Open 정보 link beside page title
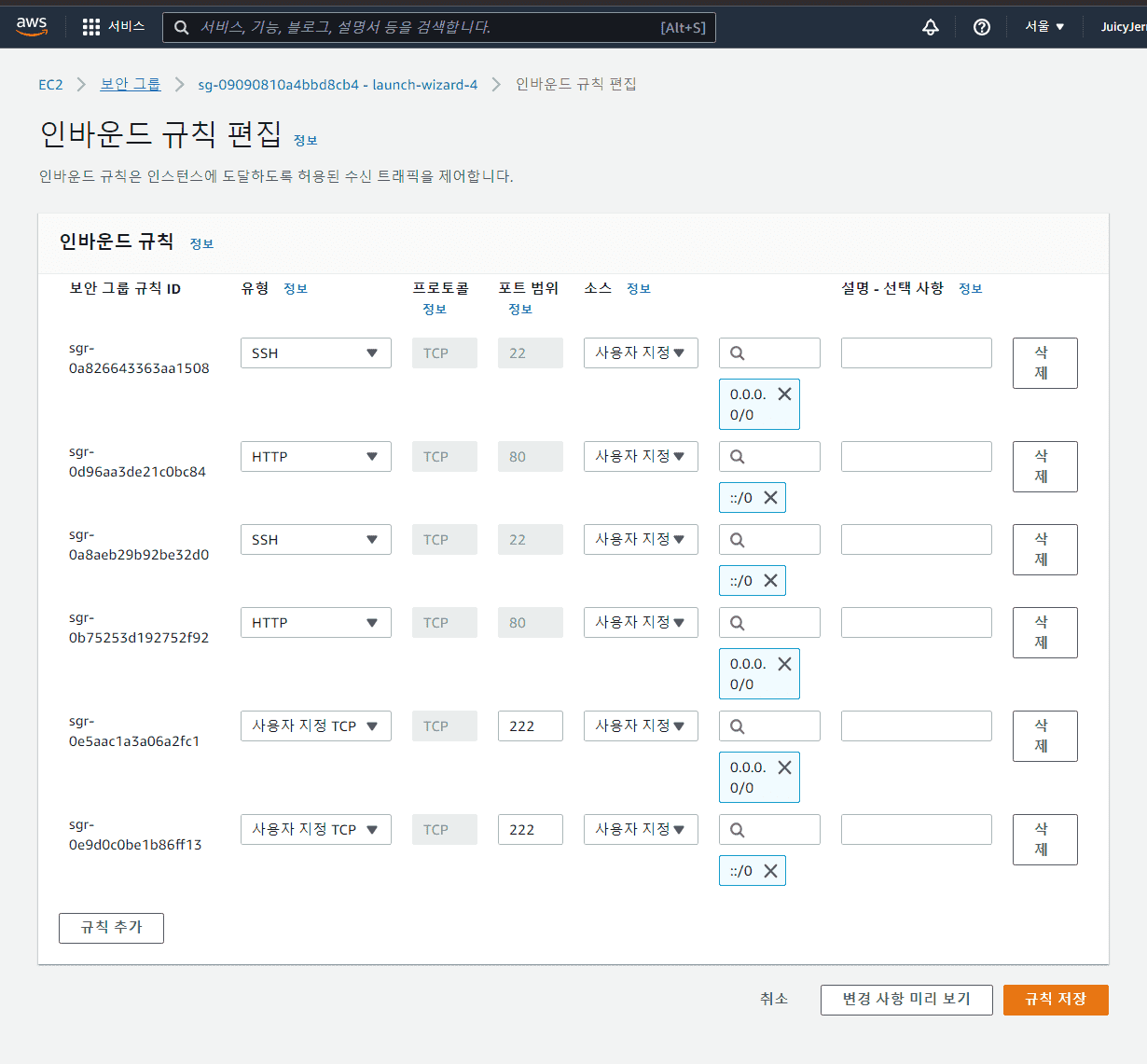Screen dimensions: 1147x1064 tap(306, 141)
